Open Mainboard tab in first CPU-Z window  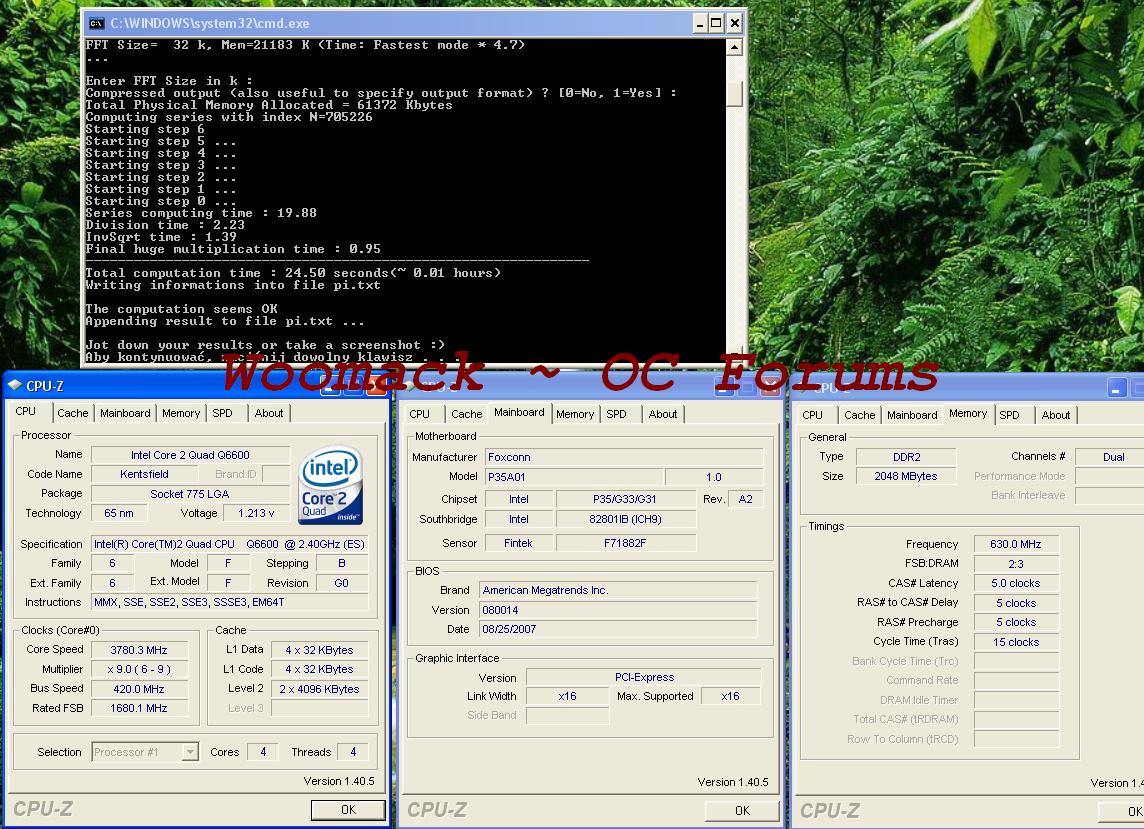point(125,413)
